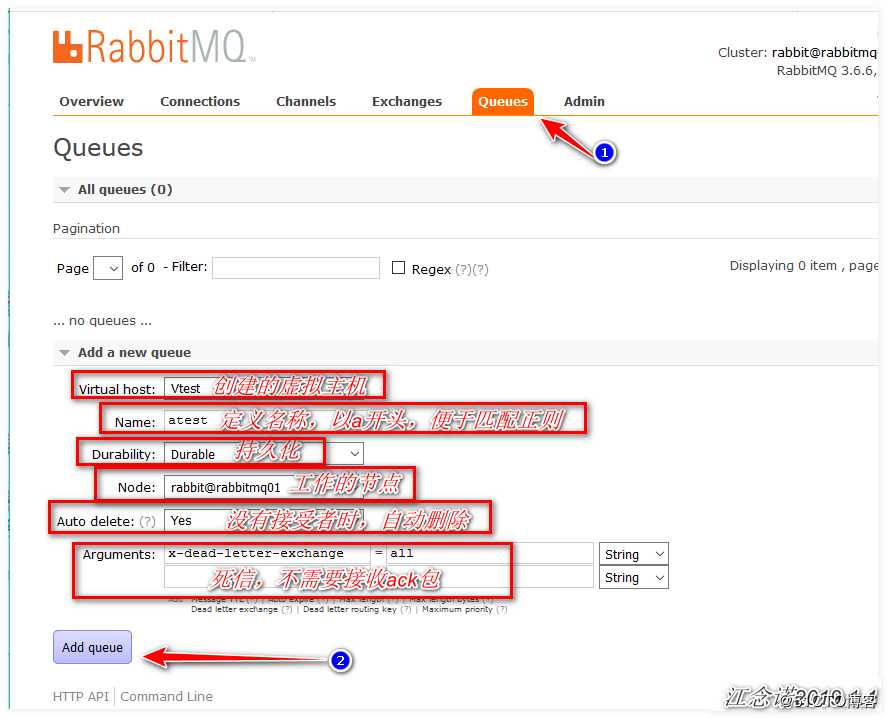Show Auto delete help question mark

(x=147, y=521)
